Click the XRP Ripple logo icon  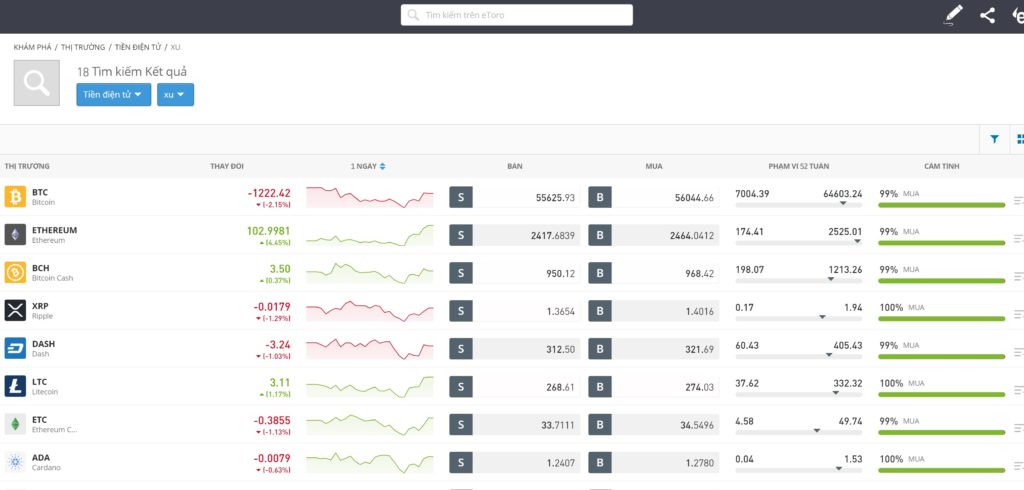(x=15, y=310)
